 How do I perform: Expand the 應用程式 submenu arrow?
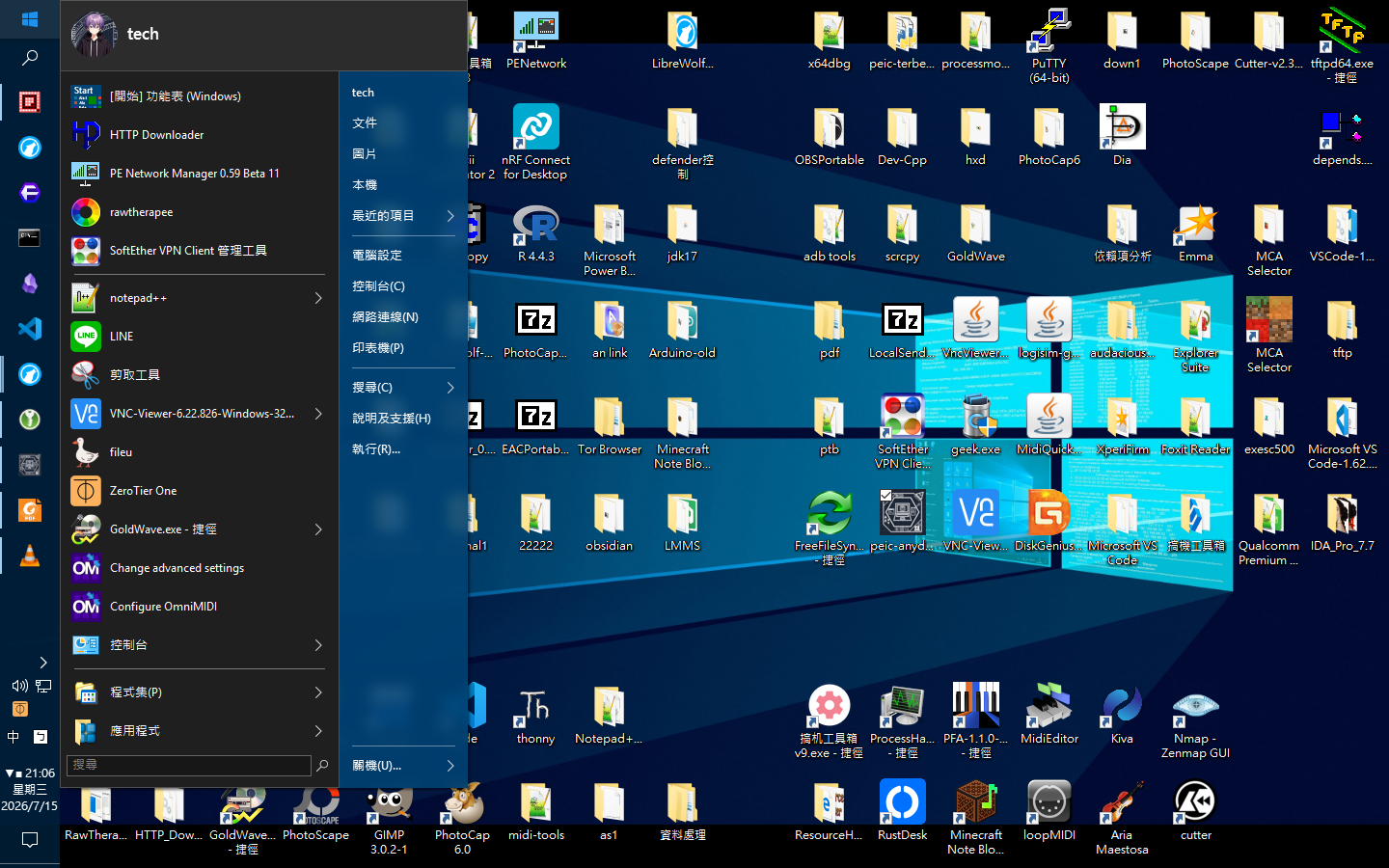pos(318,731)
